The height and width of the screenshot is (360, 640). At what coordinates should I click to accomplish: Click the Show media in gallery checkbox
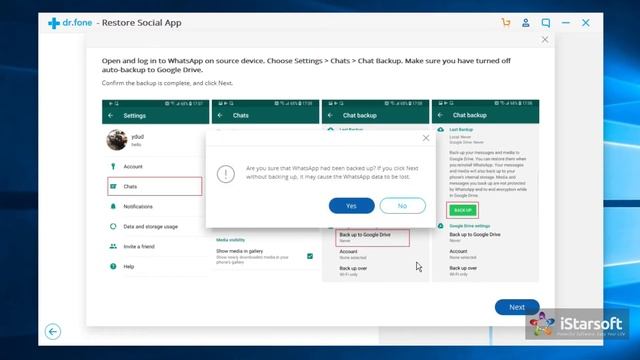[x=310, y=256]
